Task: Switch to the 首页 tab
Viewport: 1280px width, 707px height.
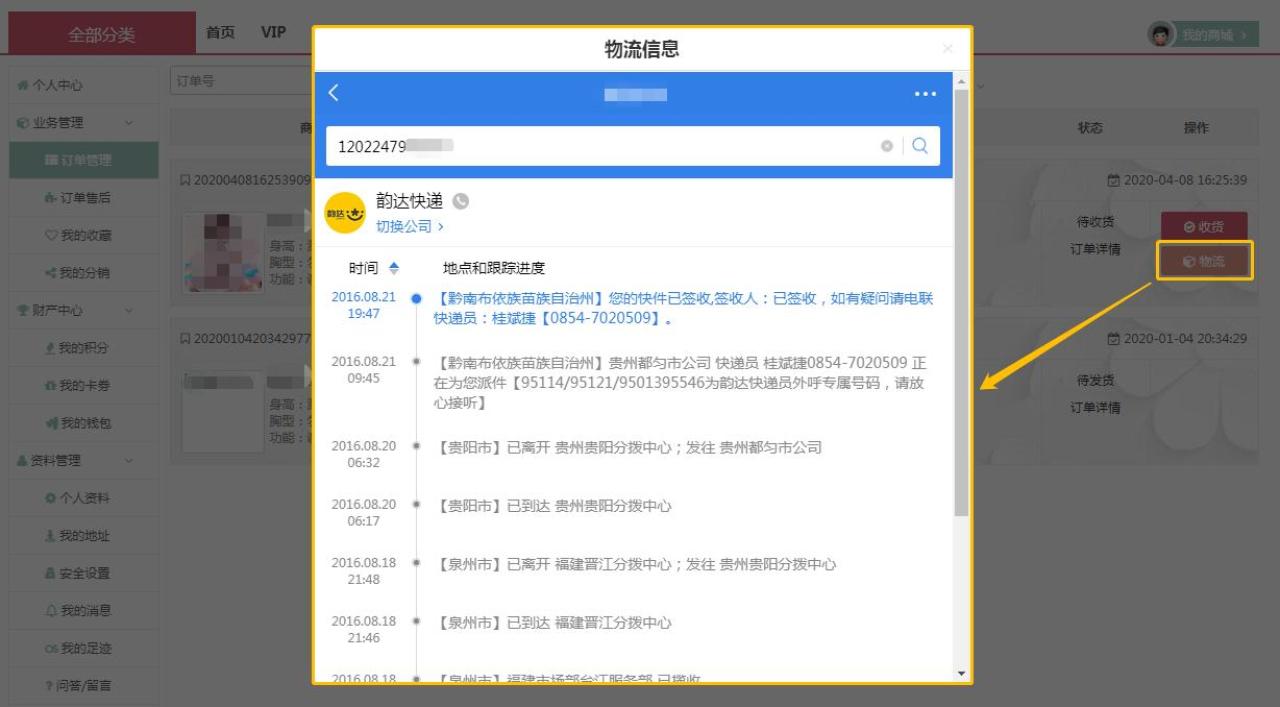Action: point(220,31)
